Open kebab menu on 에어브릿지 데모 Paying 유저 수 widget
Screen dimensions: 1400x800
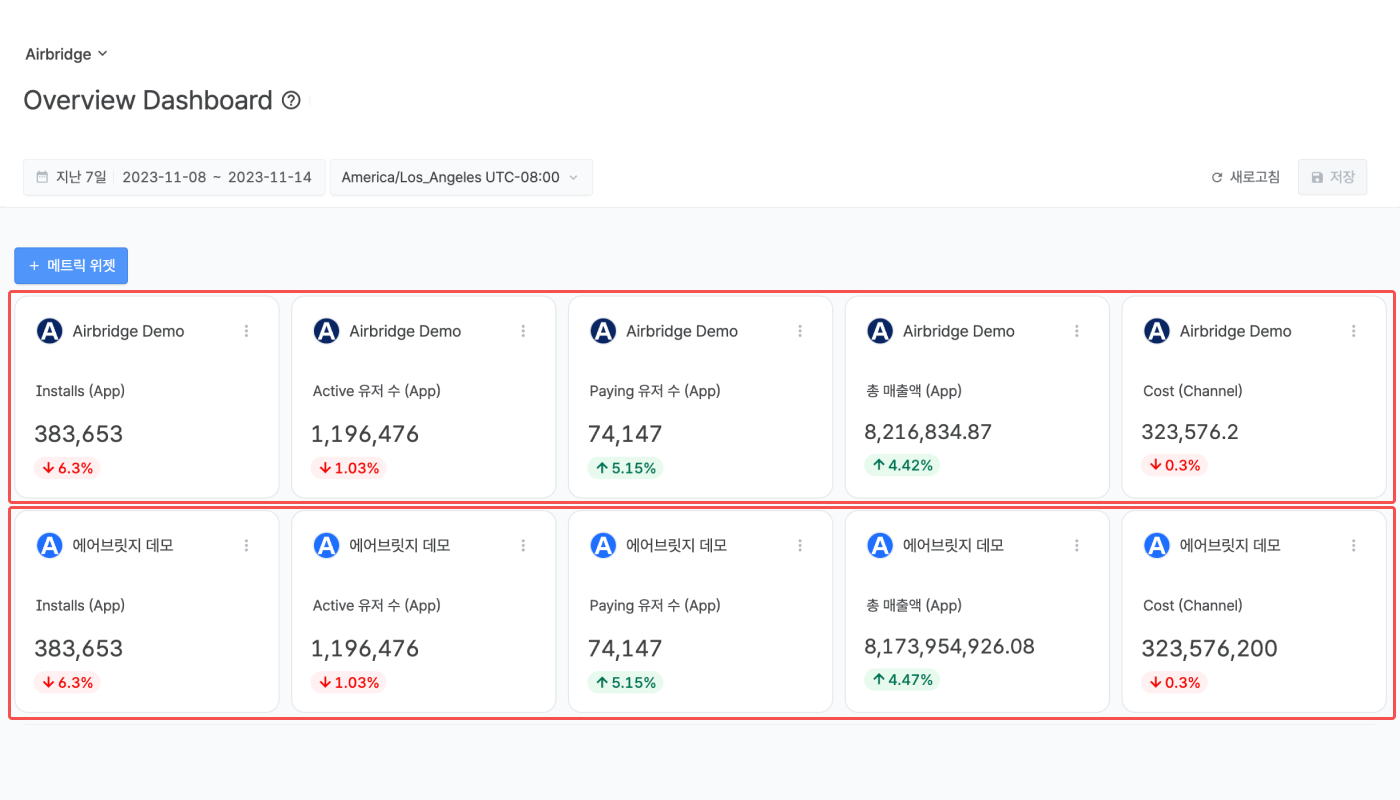(x=800, y=545)
